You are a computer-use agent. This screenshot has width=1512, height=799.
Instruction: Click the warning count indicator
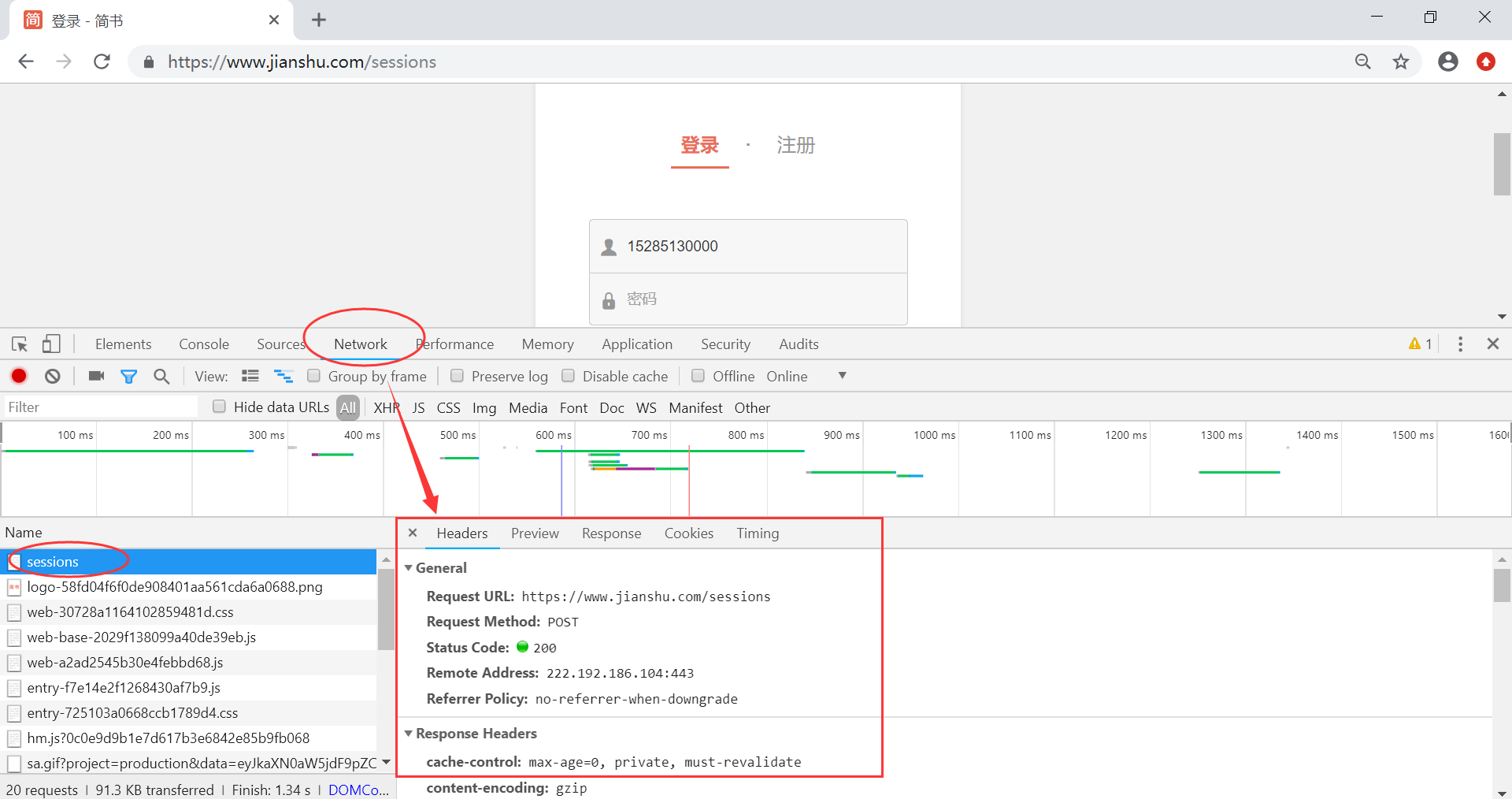click(1421, 344)
